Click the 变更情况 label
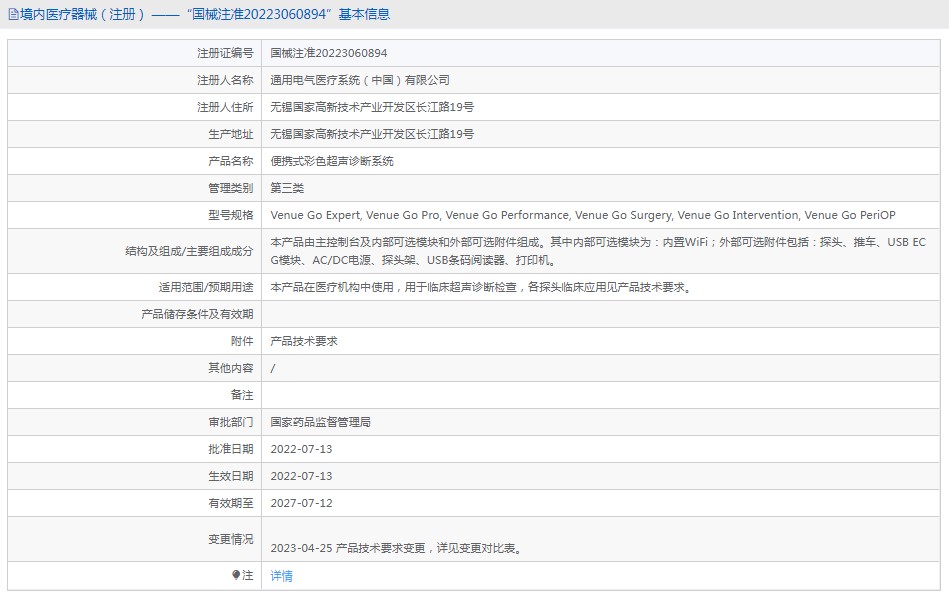 (231, 539)
